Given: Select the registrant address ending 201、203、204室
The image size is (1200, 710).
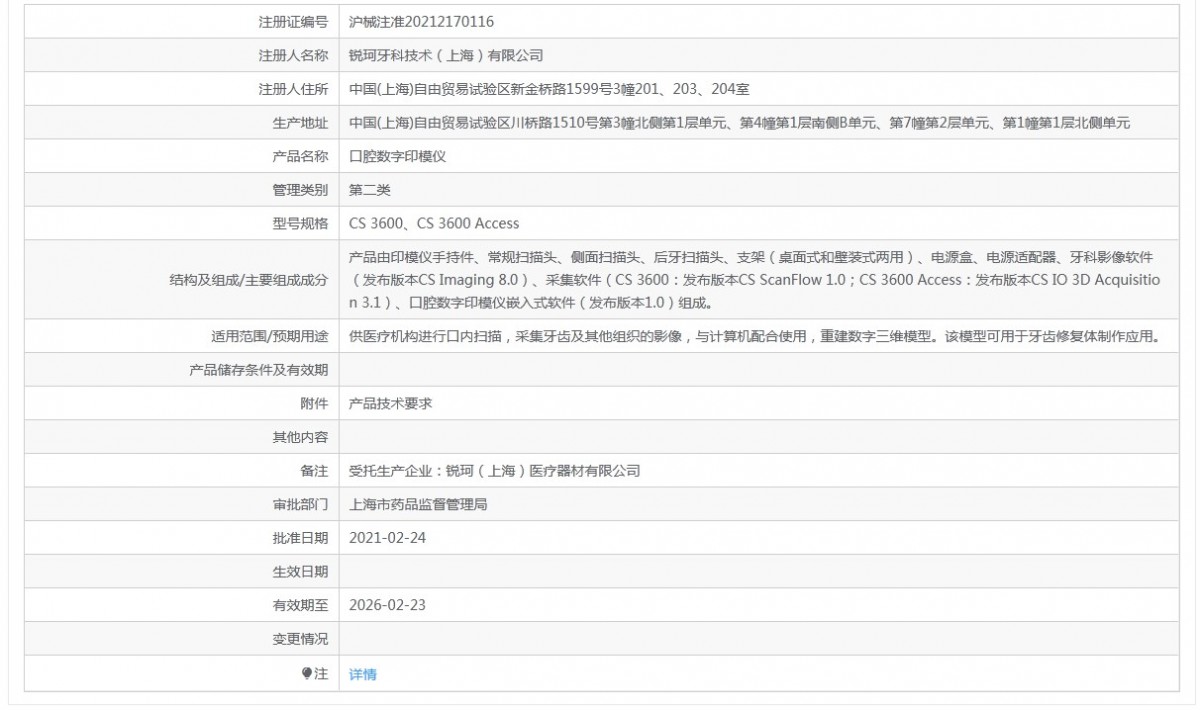Looking at the screenshot, I should point(549,89).
